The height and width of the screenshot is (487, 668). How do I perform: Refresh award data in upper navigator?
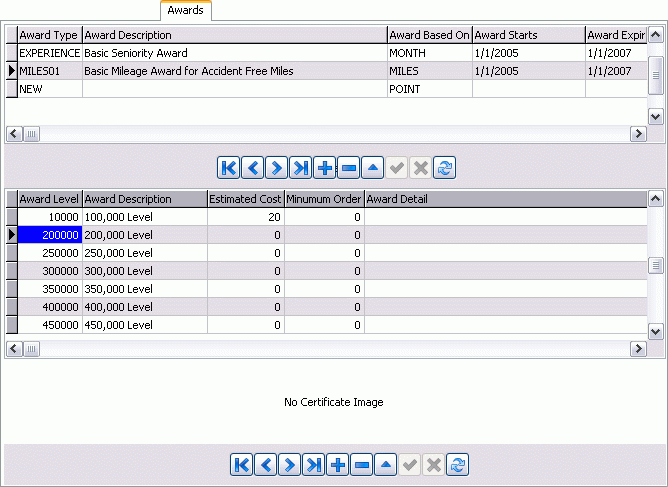(x=445, y=168)
